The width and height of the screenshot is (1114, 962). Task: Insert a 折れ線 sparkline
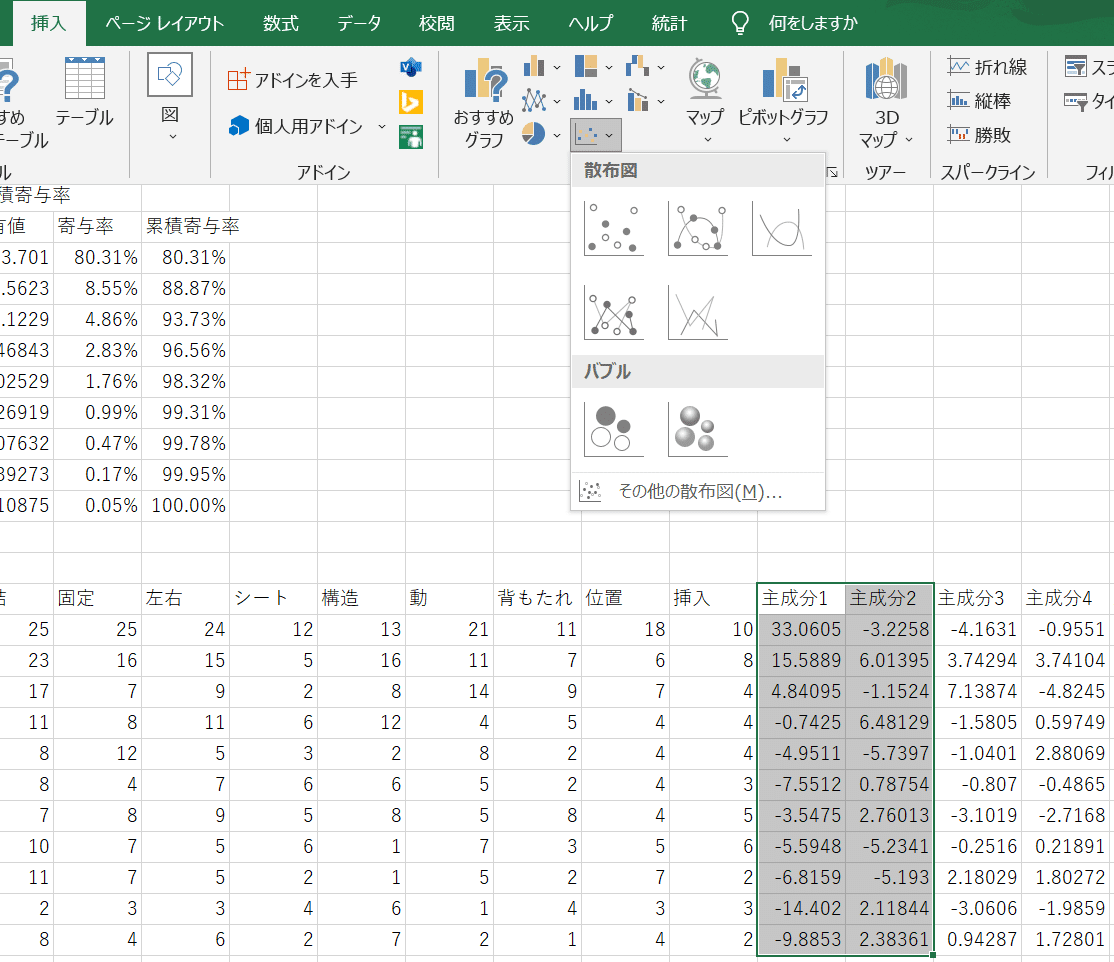pyautogui.click(x=988, y=67)
